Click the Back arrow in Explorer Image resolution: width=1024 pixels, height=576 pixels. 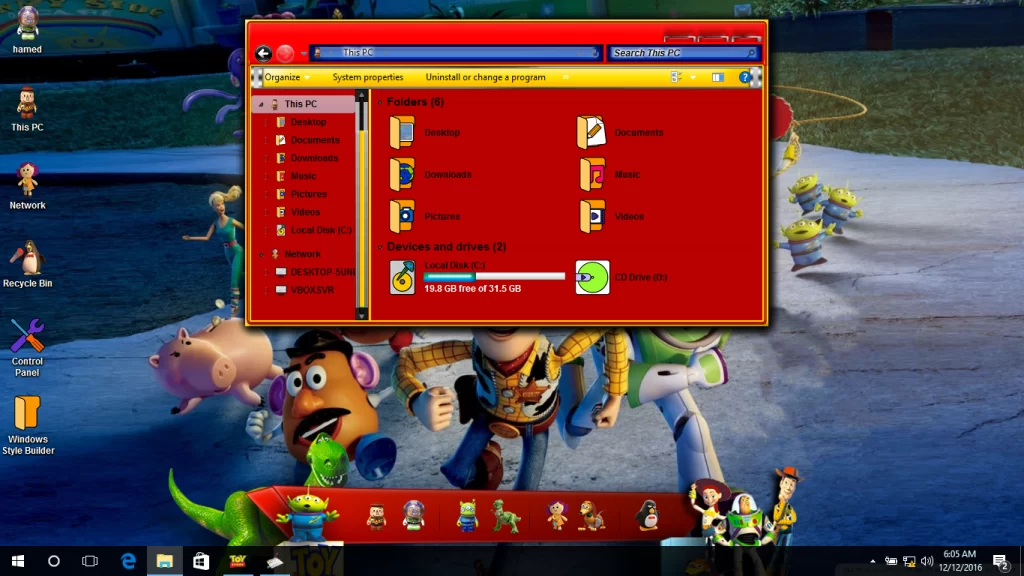[263, 54]
